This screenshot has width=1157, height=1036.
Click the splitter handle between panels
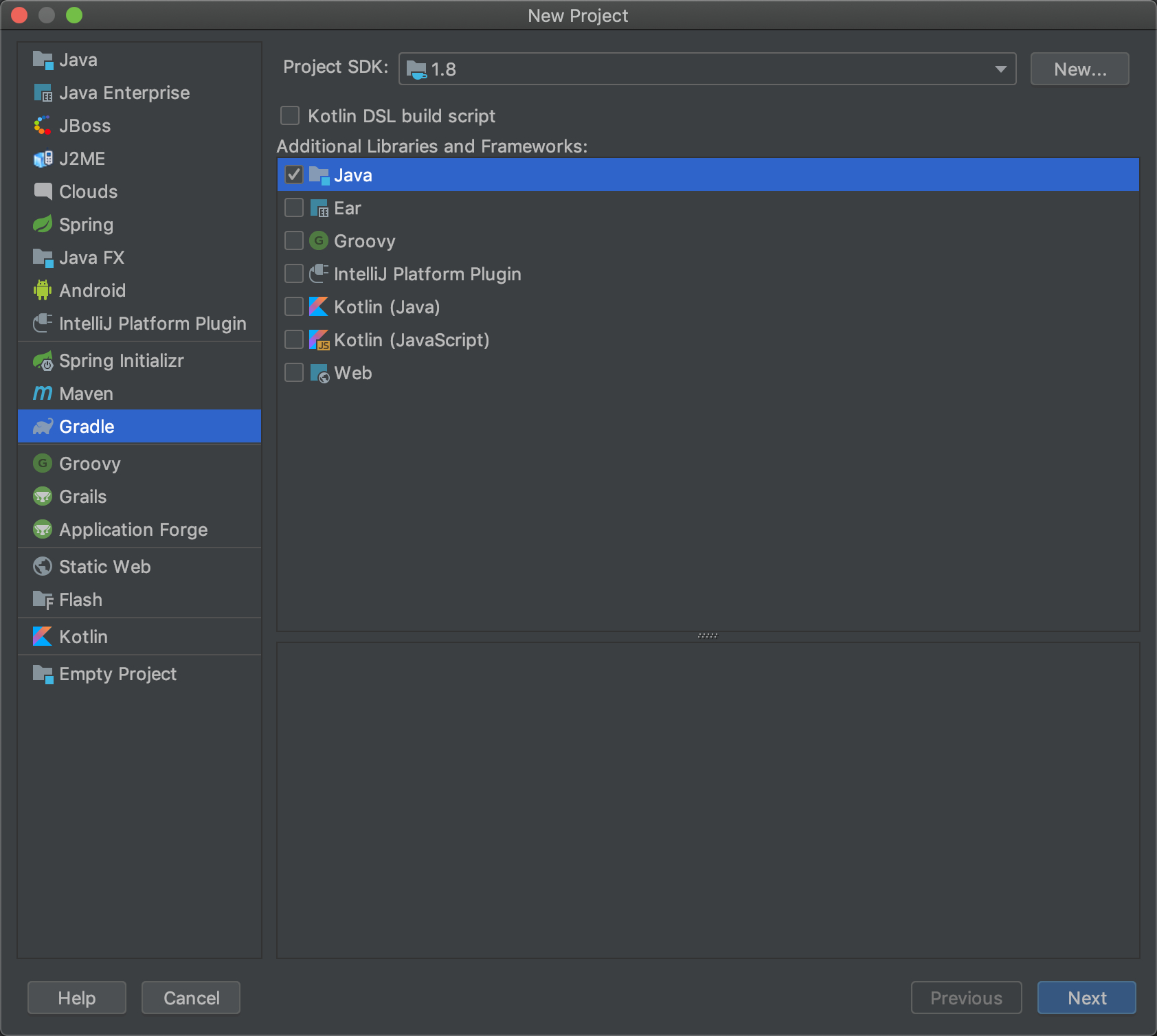click(708, 636)
